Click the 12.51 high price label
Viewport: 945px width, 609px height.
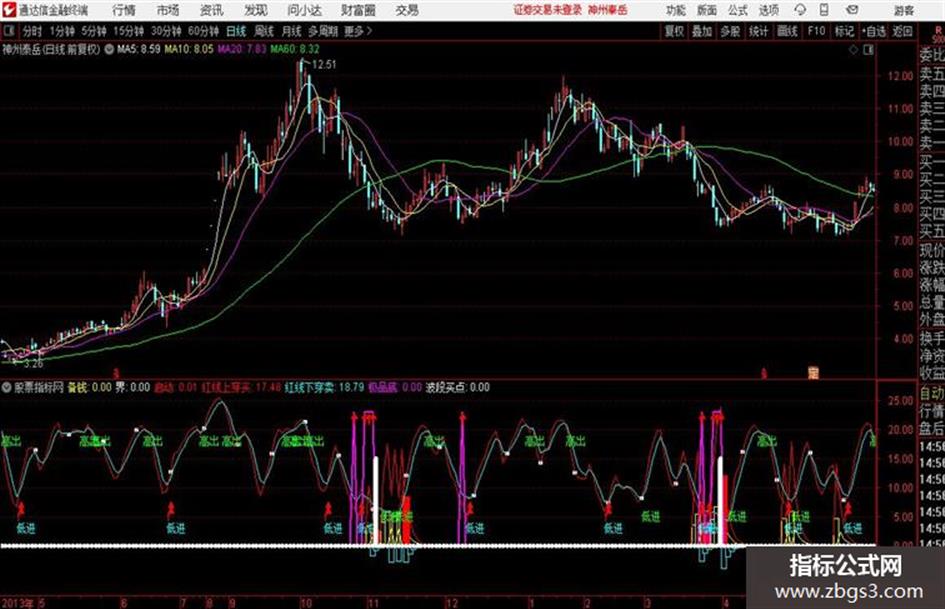tap(324, 65)
